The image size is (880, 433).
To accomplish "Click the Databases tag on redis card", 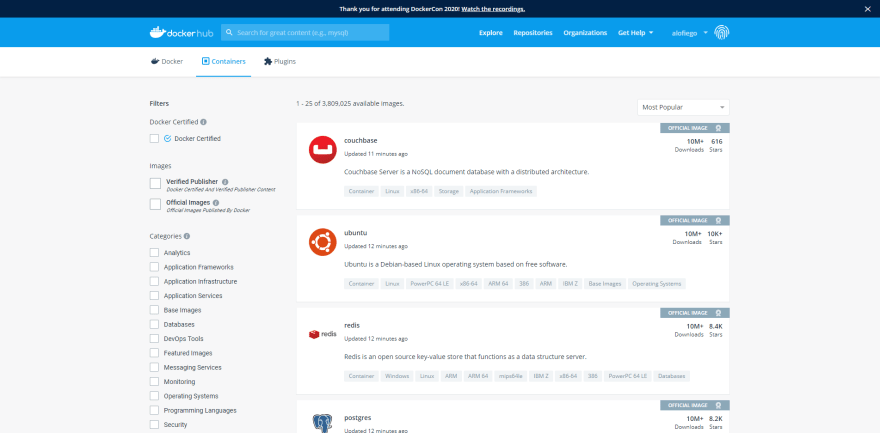I will click(672, 376).
